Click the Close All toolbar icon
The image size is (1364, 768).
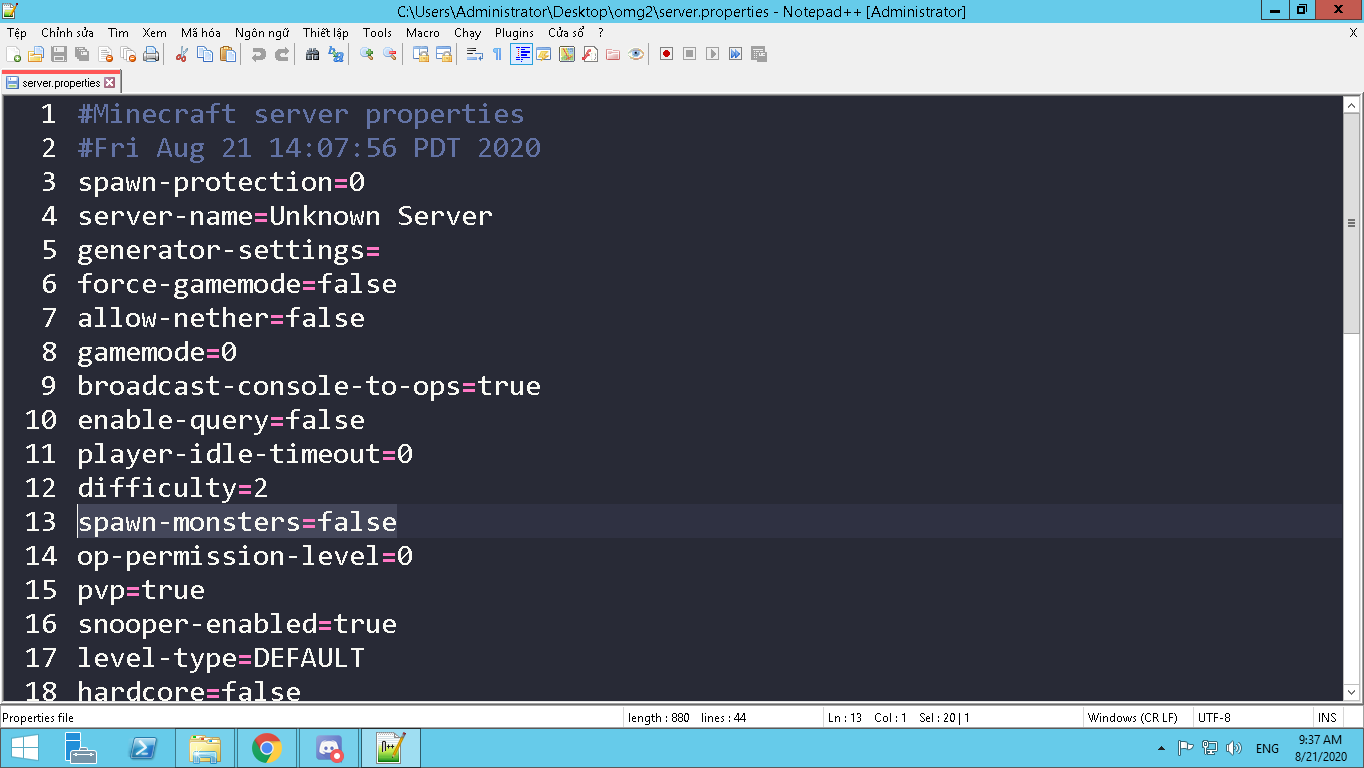point(128,54)
